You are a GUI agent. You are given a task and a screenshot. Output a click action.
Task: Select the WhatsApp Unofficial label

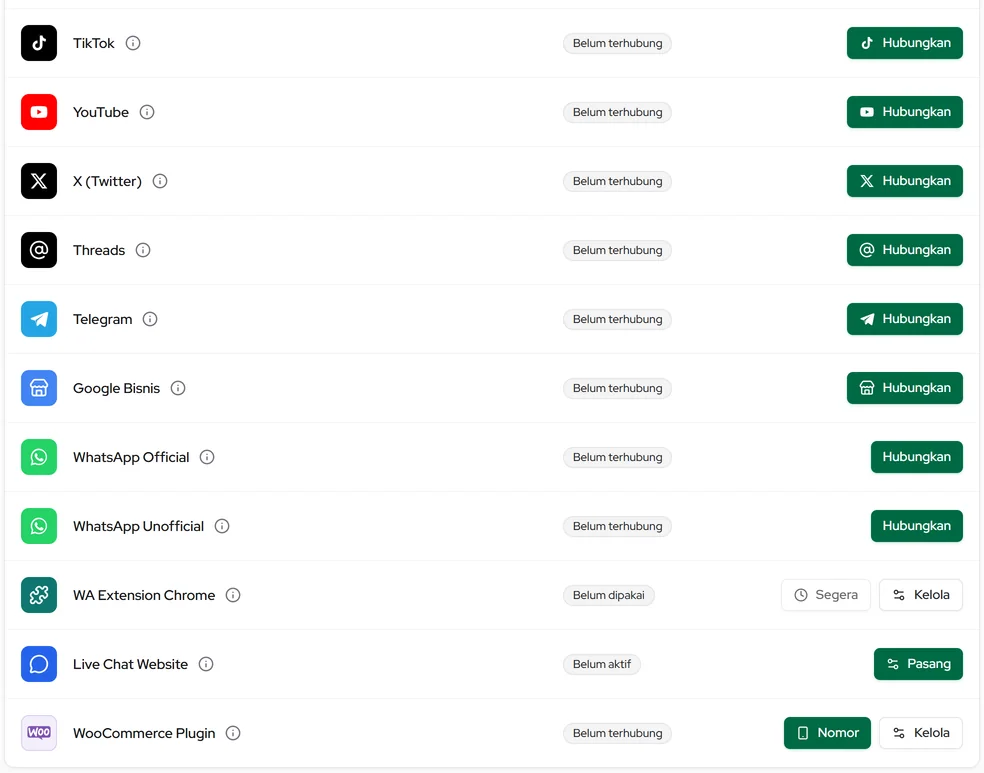coord(138,526)
